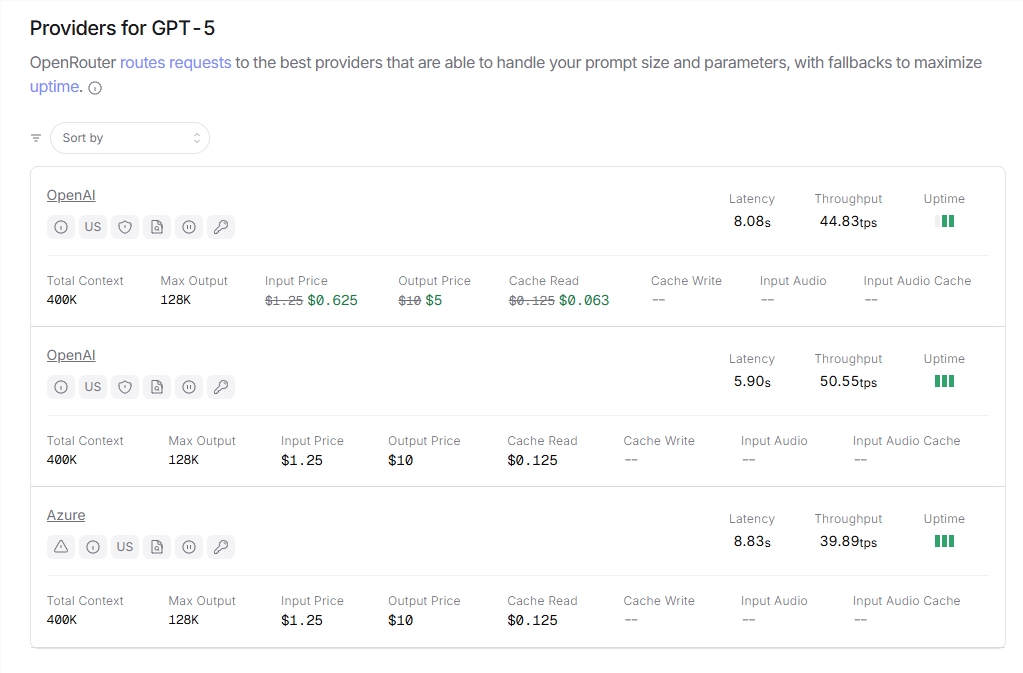Image resolution: width=1023 pixels, height=673 pixels.
Task: Click the US region badge under Azure
Action: [125, 547]
